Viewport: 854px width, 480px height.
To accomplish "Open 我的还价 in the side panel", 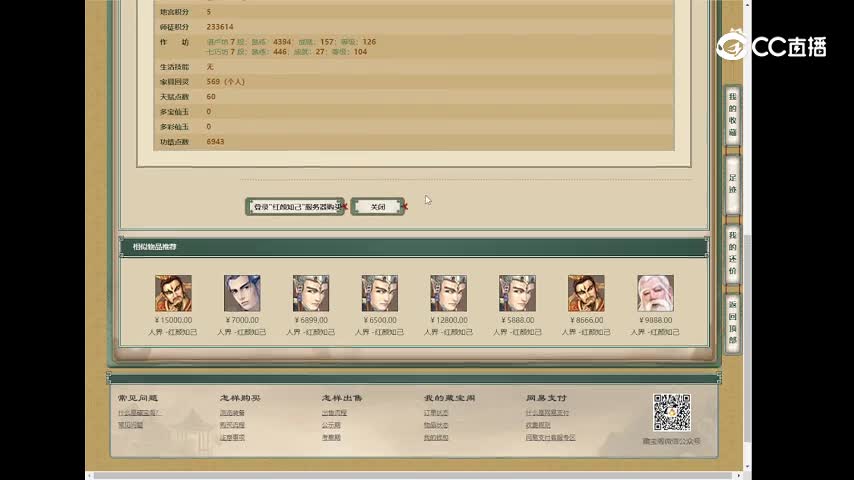I will (733, 253).
